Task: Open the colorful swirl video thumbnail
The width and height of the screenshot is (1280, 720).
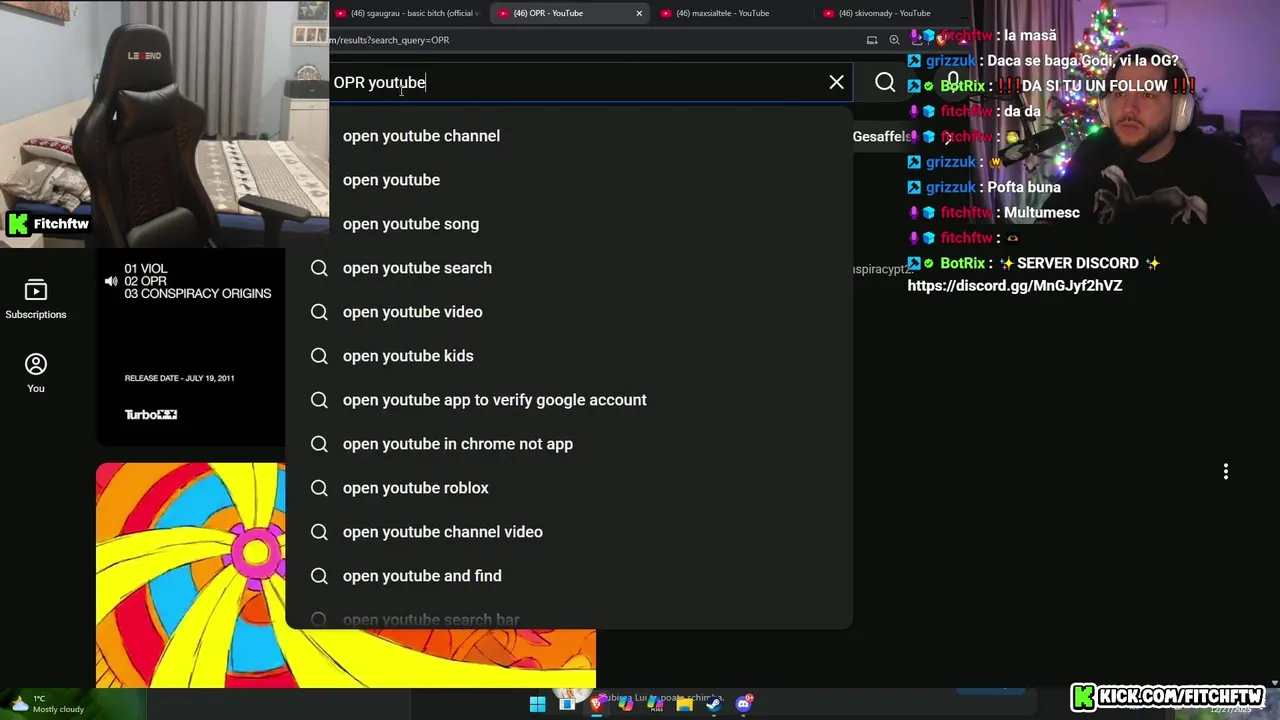Action: pyautogui.click(x=191, y=575)
